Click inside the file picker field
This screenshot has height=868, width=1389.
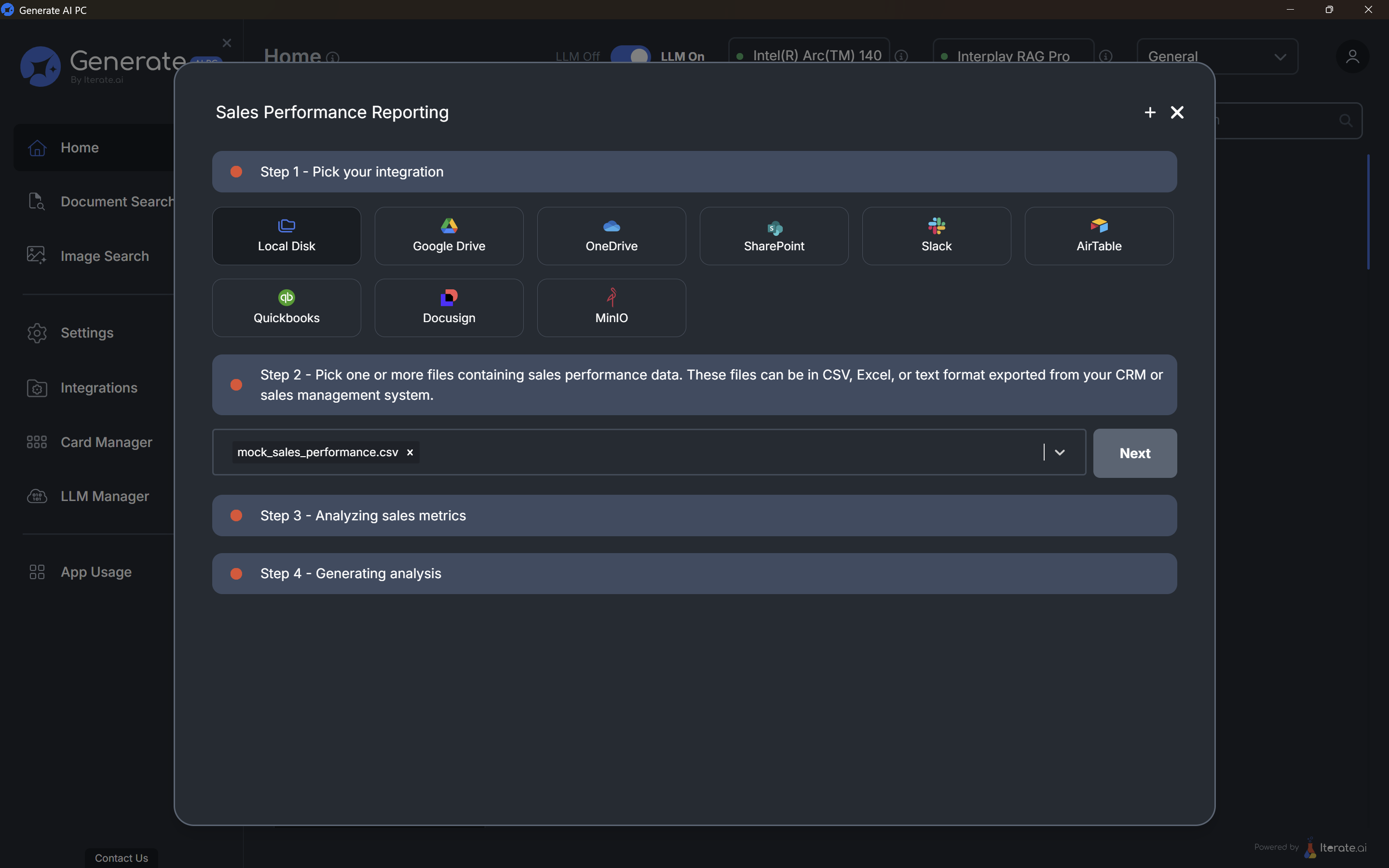click(649, 452)
